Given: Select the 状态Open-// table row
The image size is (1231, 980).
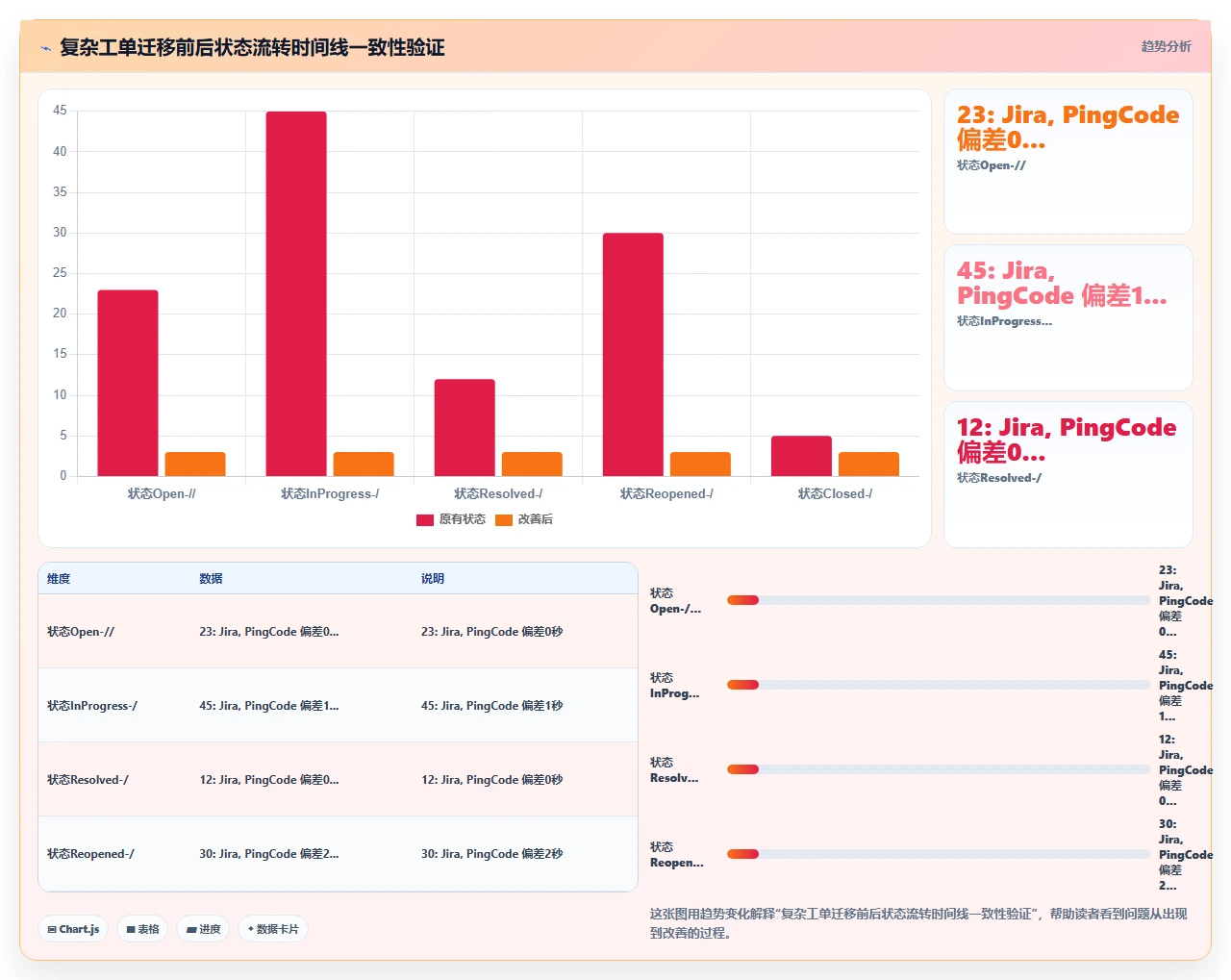Looking at the screenshot, I should coord(338,632).
